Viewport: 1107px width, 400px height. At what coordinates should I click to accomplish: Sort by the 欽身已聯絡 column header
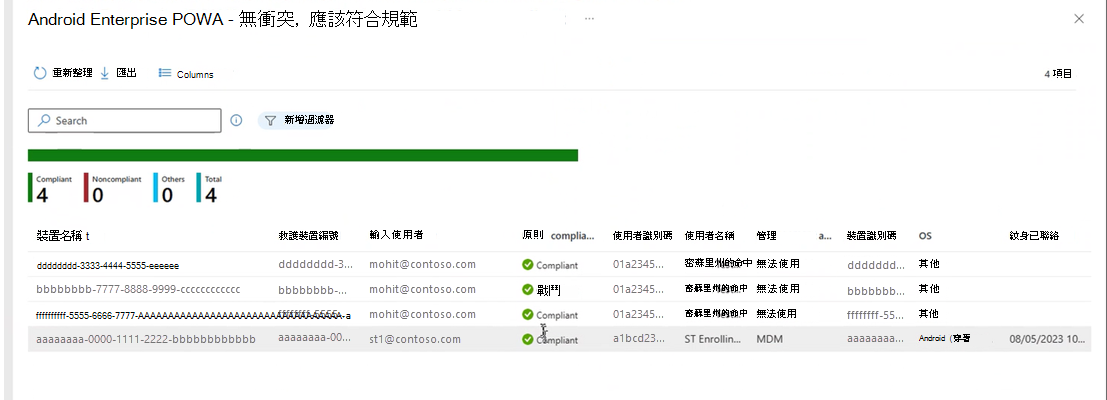1034,236
